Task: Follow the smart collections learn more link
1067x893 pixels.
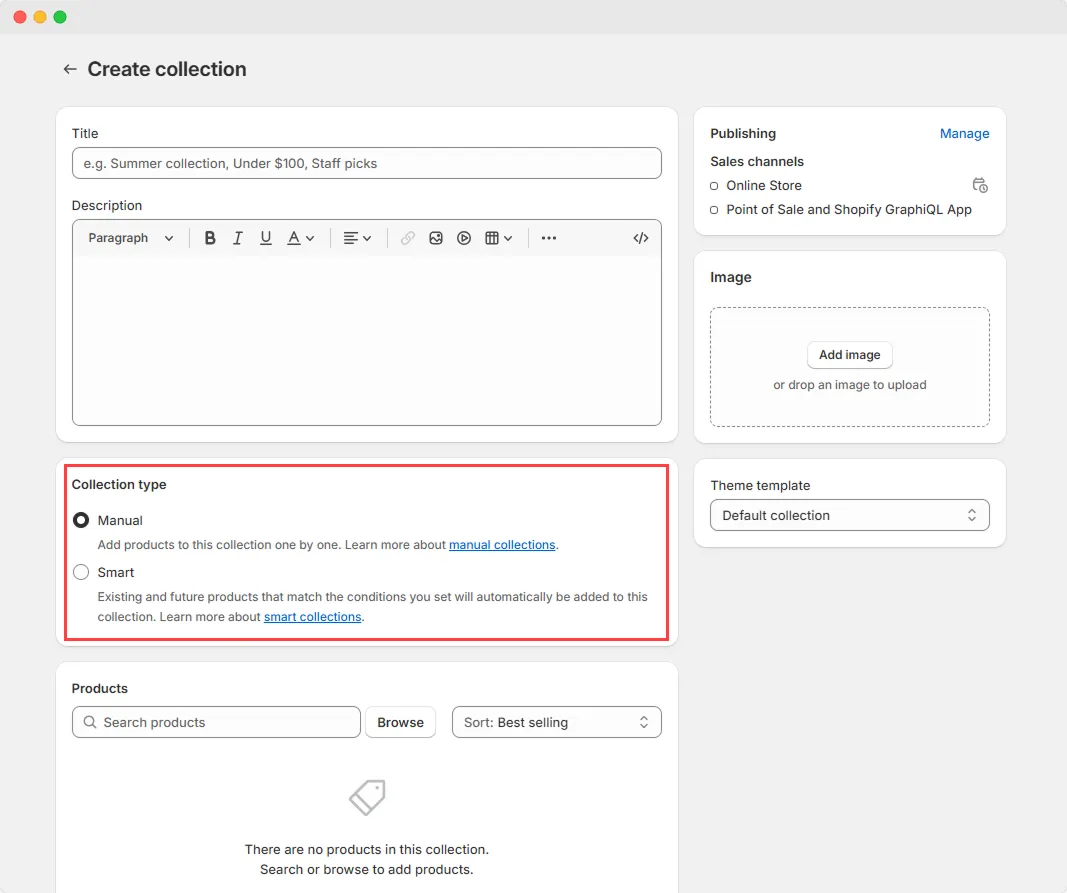Action: [312, 617]
